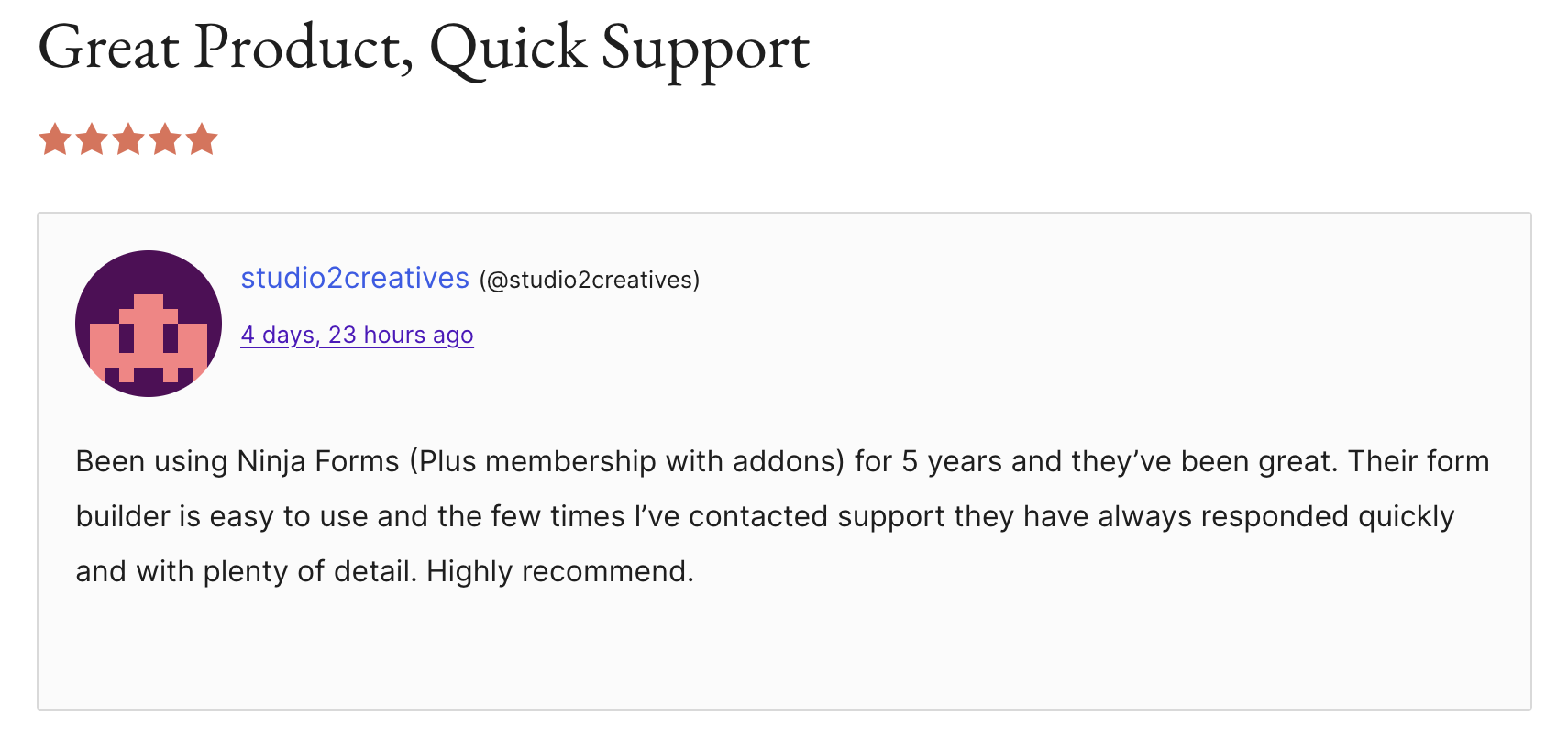Click the fifth rating star
Viewport: 1568px width, 739px height.
tap(202, 140)
